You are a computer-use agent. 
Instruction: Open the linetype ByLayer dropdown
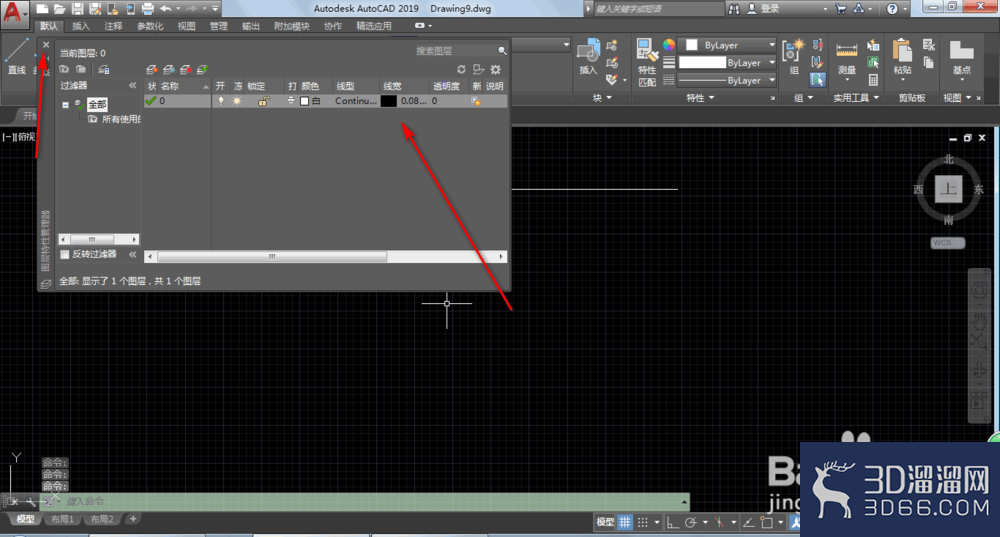[727, 80]
